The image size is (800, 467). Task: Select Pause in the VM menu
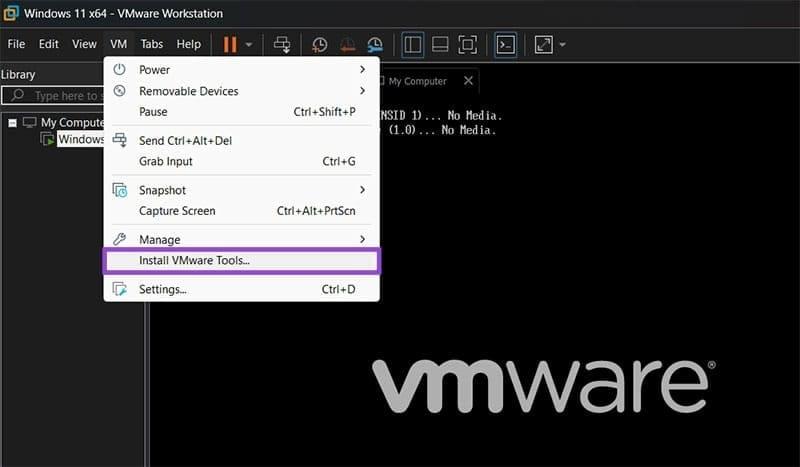[241, 112]
